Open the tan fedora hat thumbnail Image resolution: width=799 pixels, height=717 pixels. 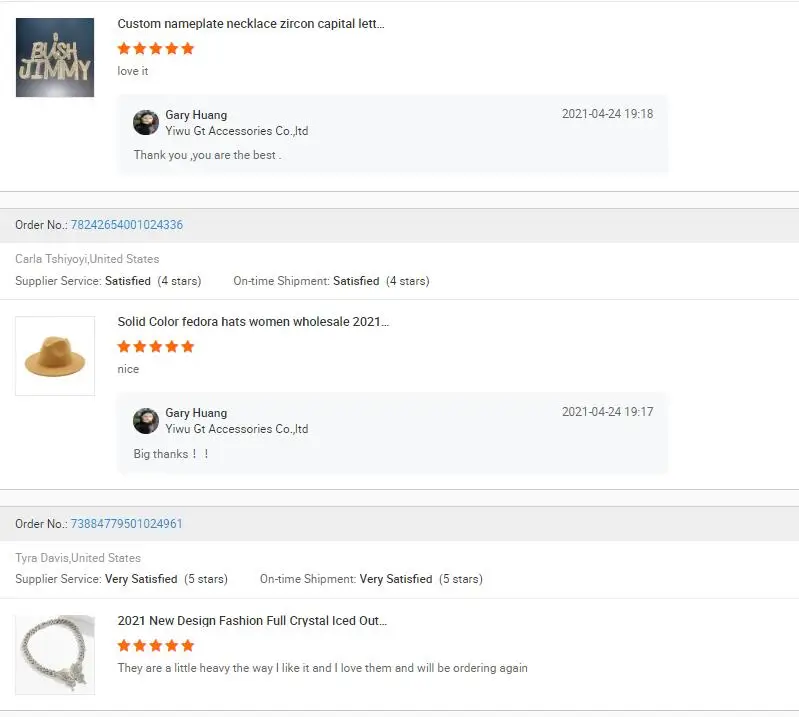(55, 356)
